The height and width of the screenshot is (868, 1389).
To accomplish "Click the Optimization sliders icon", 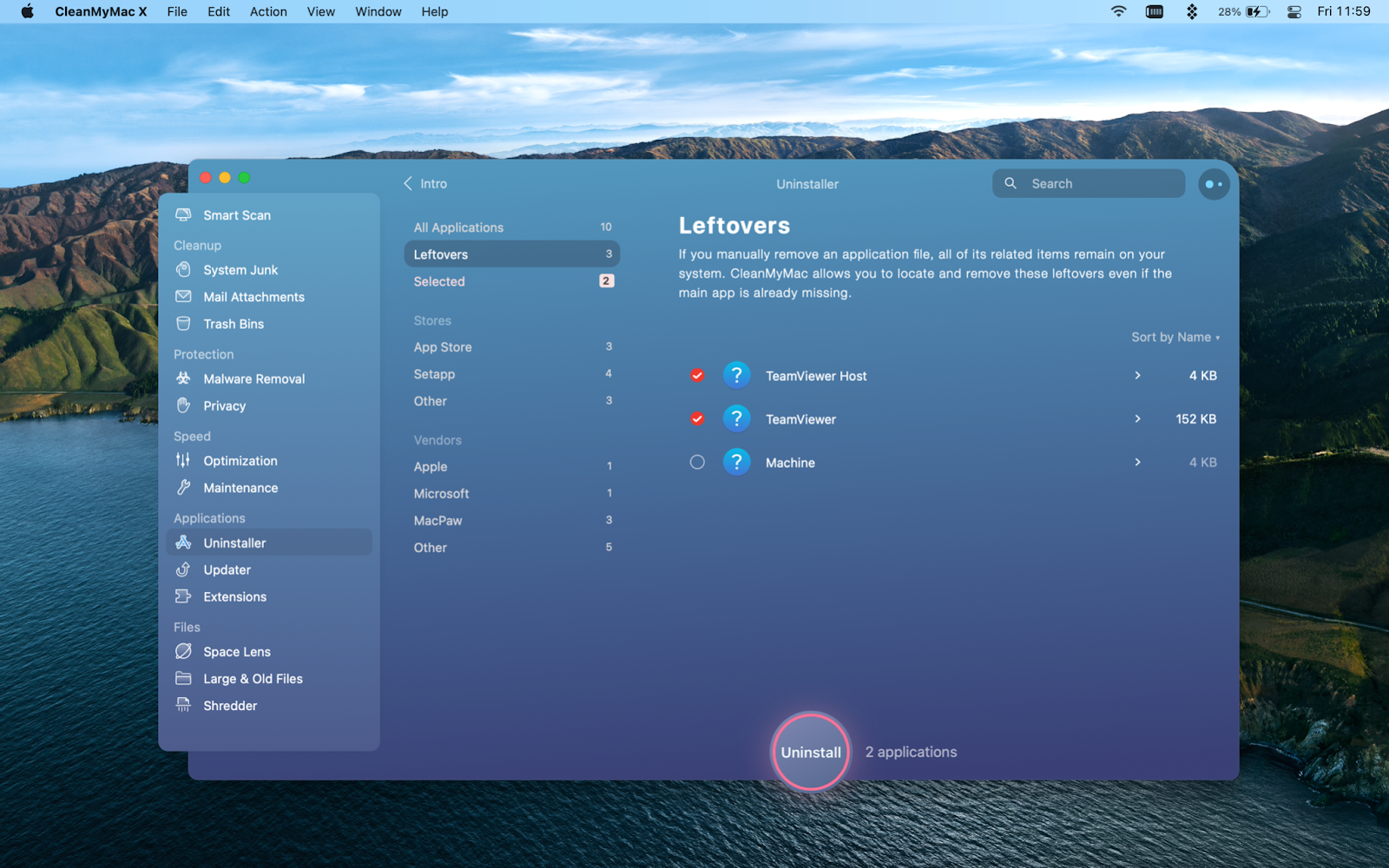I will (183, 460).
